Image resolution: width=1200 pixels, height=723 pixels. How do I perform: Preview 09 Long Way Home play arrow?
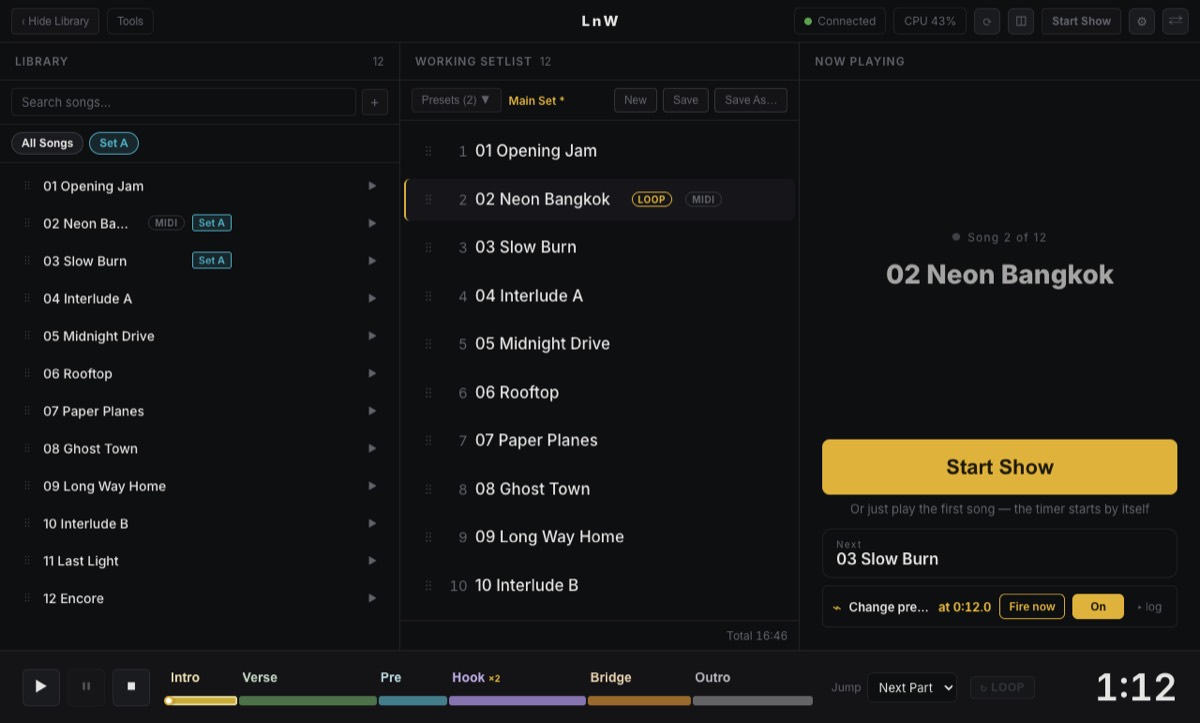pos(372,486)
